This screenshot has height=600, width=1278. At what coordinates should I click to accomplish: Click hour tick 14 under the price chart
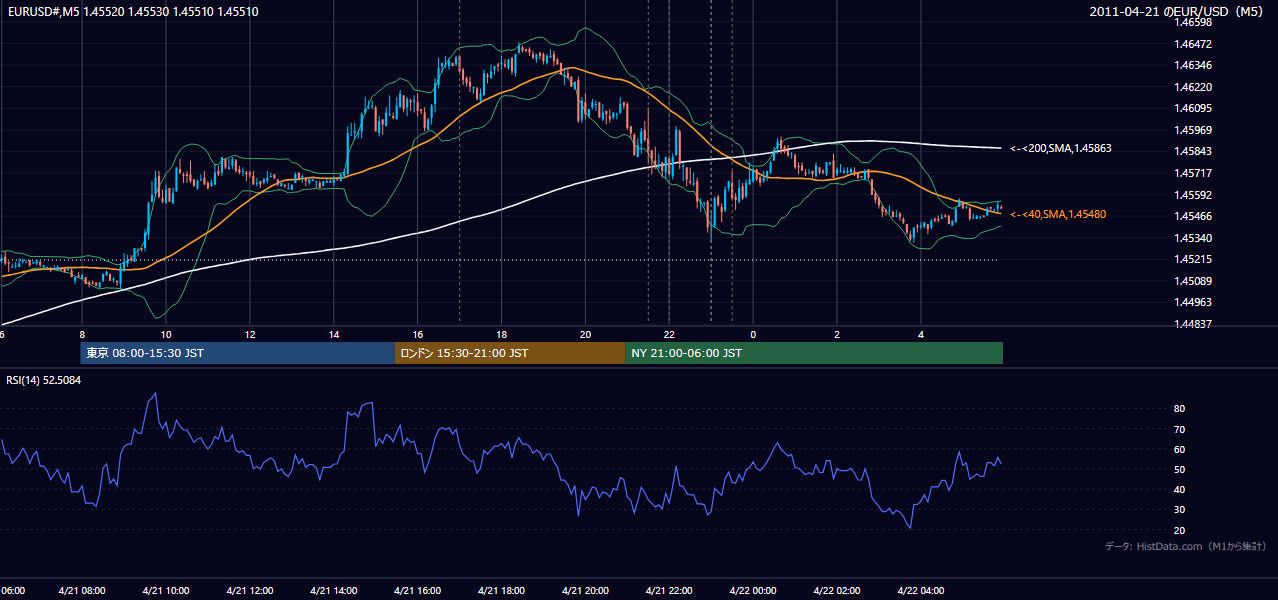pos(334,334)
